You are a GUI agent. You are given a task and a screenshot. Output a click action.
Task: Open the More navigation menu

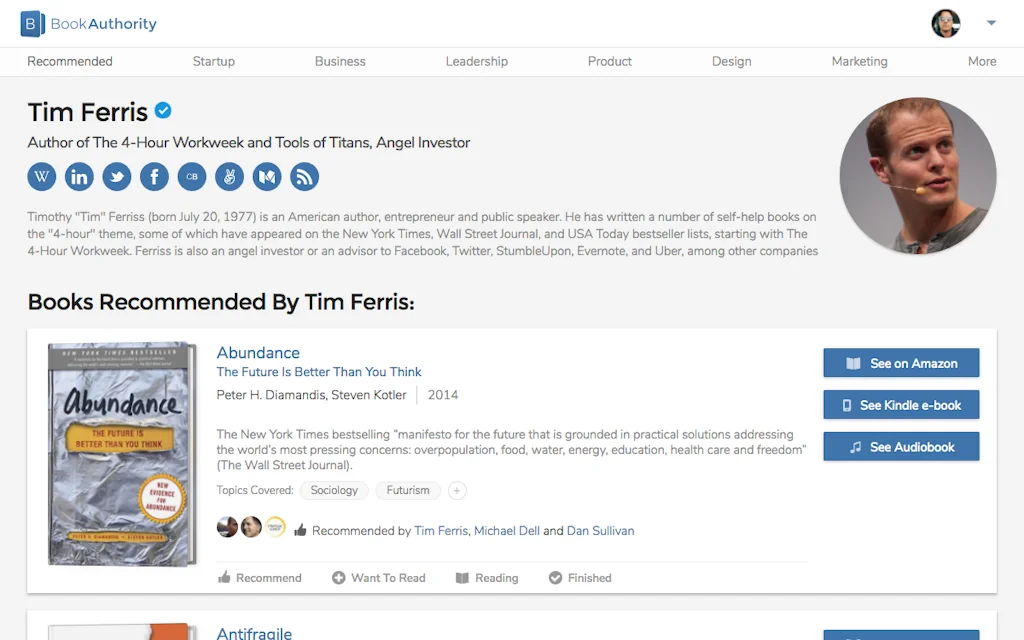[x=982, y=61]
